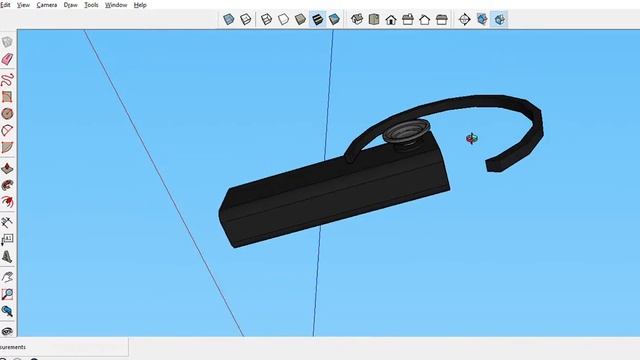This screenshot has height=360, width=640.
Task: Open the Edit menu
Action: click(x=5, y=5)
